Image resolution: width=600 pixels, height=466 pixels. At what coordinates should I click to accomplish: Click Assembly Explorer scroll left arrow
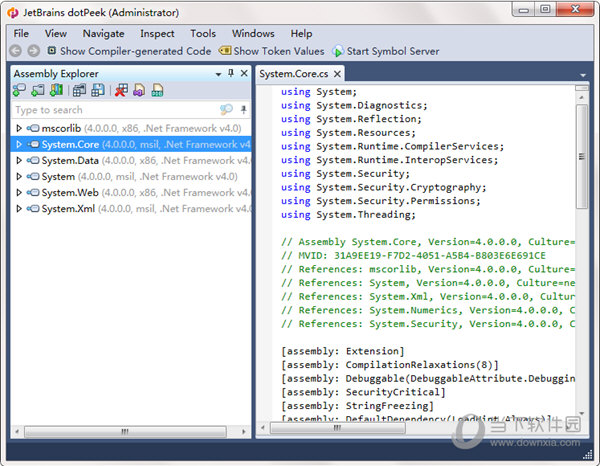17,432
